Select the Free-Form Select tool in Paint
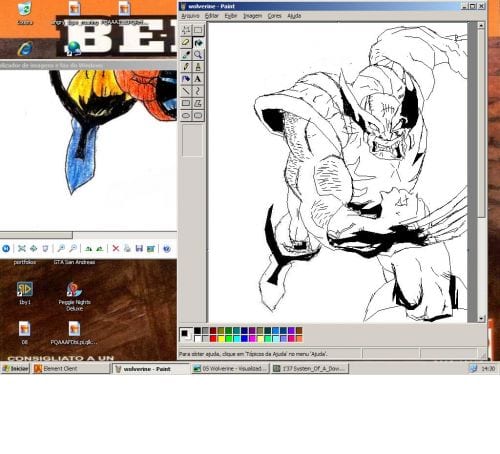Screen dimensions: 500x454 [186, 30]
